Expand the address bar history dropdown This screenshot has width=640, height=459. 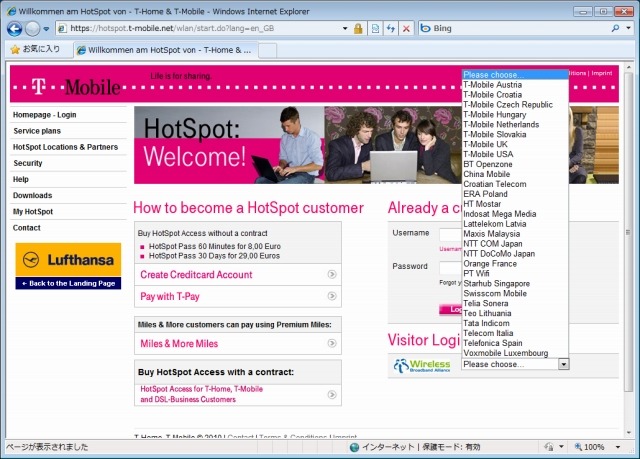coord(345,29)
